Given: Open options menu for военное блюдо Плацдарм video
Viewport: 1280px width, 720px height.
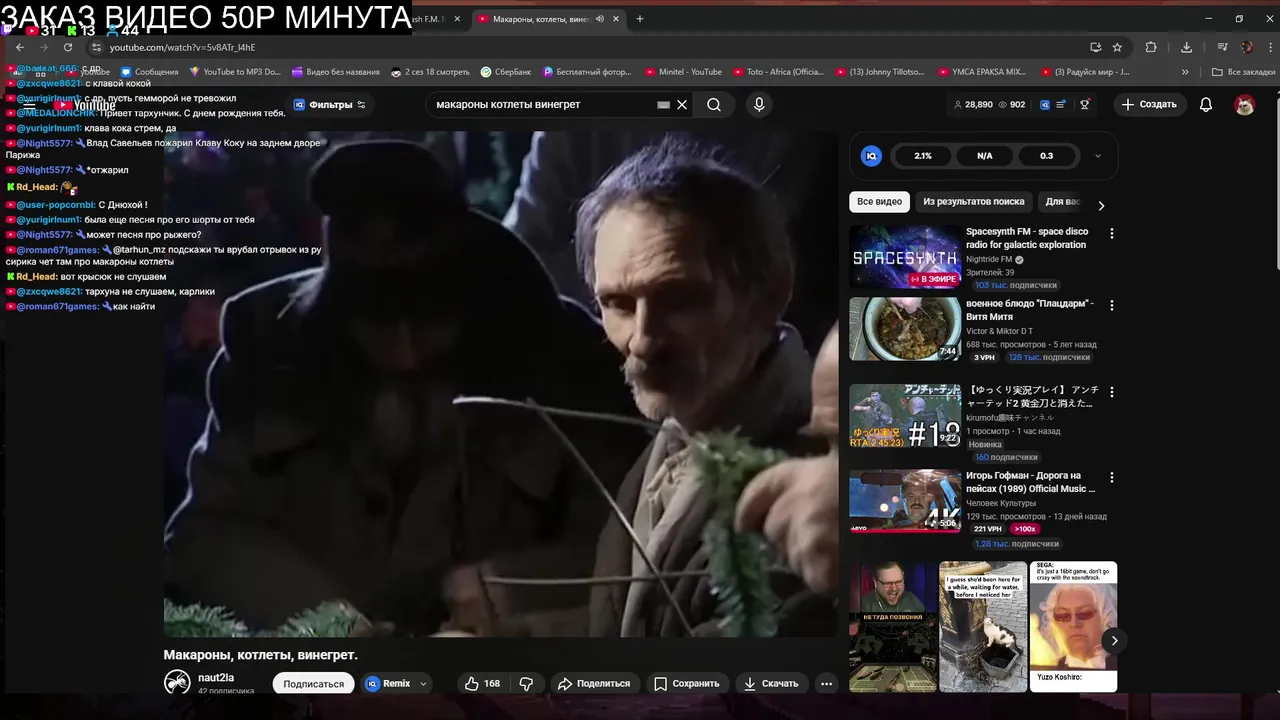Looking at the screenshot, I should point(1111,305).
